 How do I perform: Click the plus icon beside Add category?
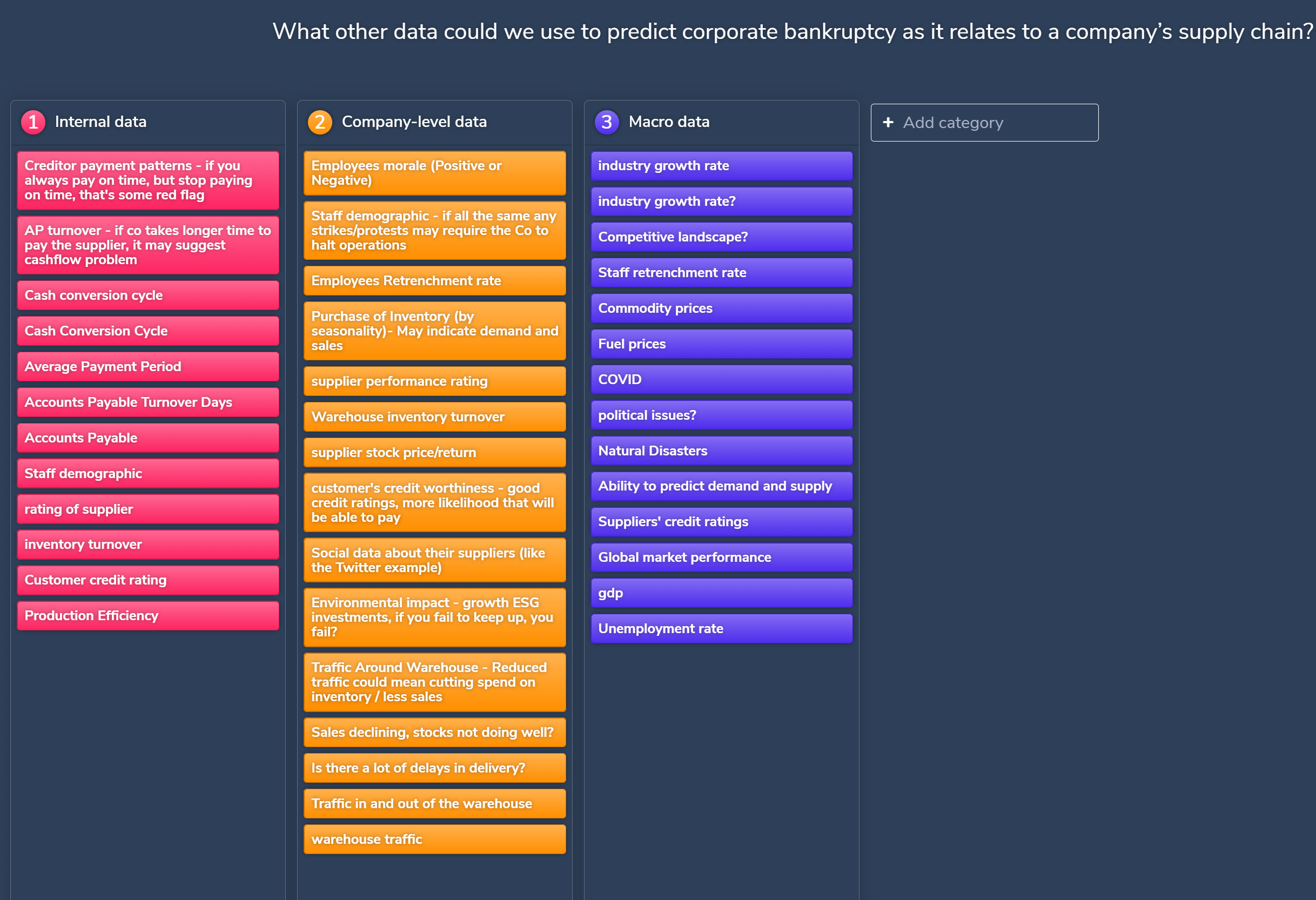(x=888, y=122)
